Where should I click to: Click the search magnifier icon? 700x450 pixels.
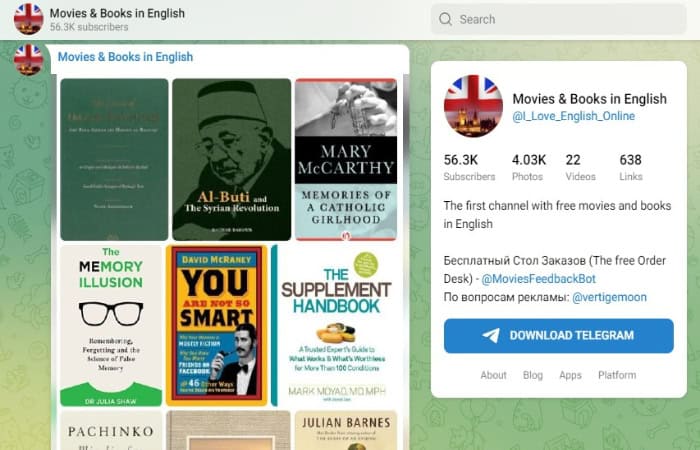coord(445,19)
